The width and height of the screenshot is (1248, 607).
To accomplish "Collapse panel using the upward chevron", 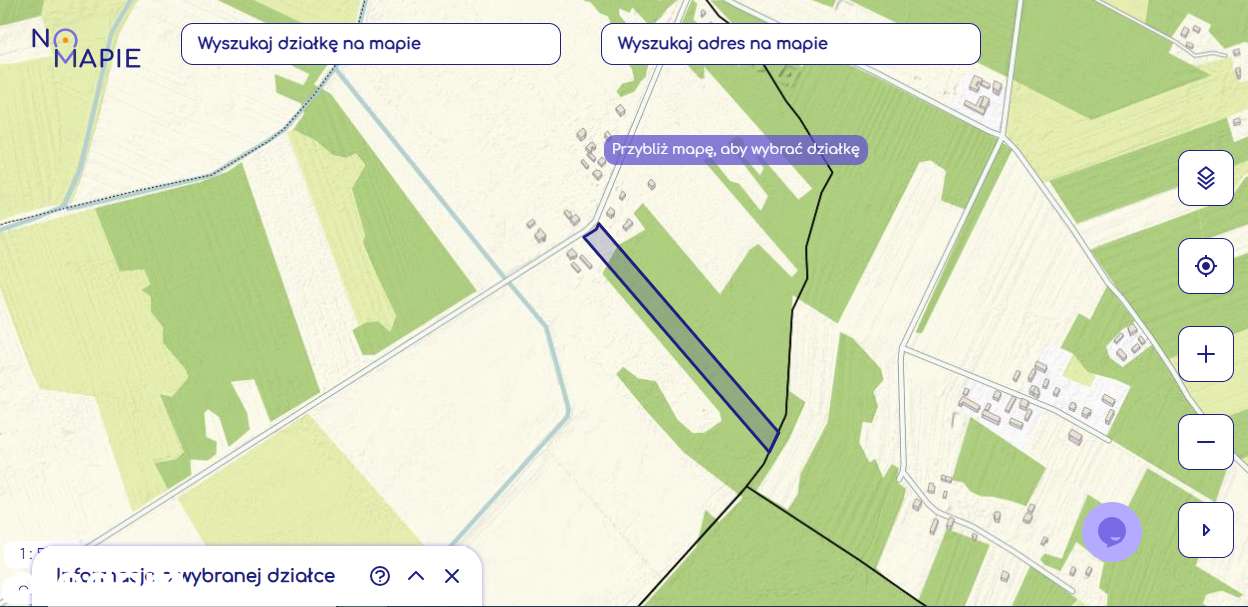I will pos(416,576).
